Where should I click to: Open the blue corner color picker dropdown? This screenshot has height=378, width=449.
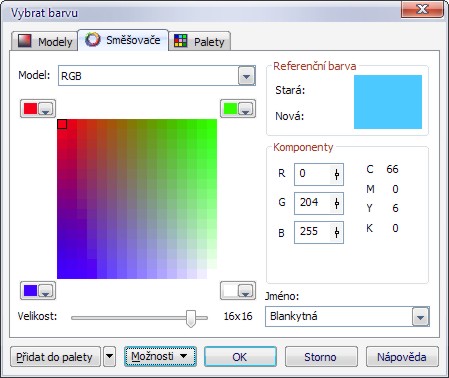[x=46, y=291]
